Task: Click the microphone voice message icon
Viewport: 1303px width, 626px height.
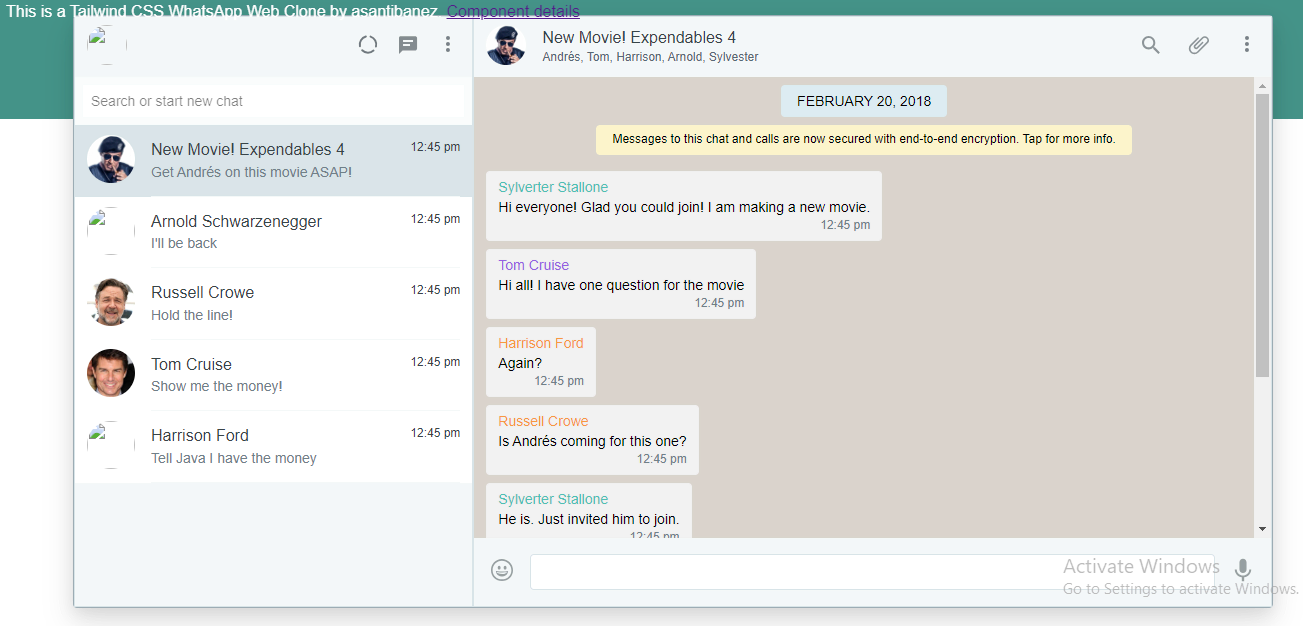Action: 1243,570
